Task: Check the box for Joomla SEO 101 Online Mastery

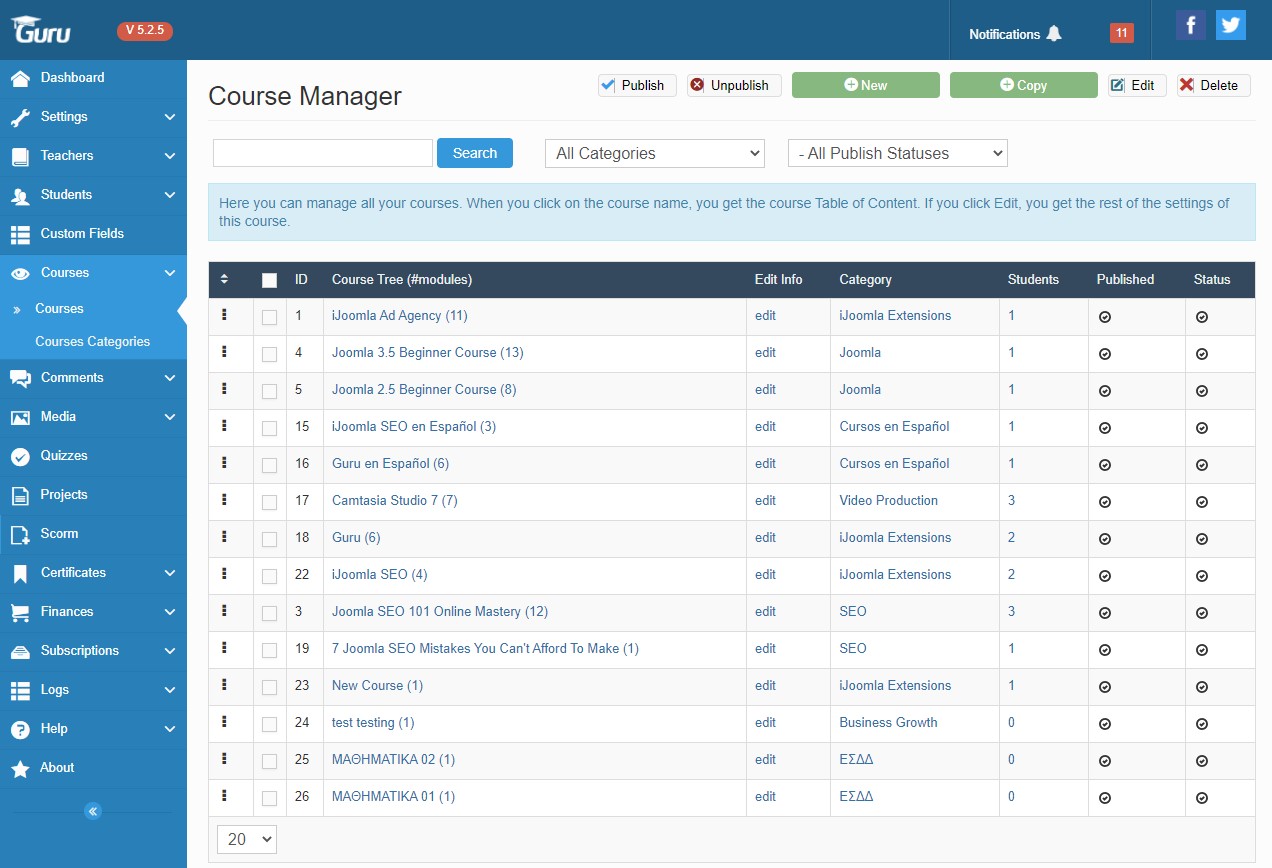Action: [269, 613]
